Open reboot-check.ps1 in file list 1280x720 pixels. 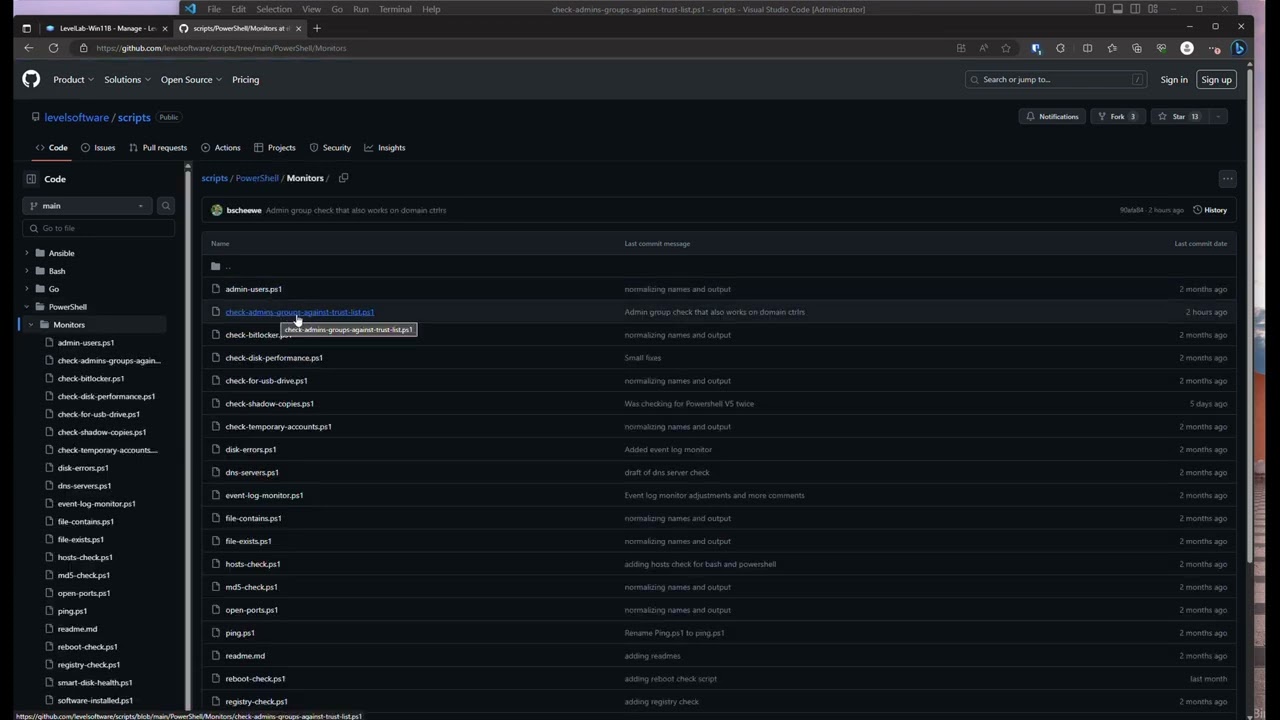click(255, 679)
